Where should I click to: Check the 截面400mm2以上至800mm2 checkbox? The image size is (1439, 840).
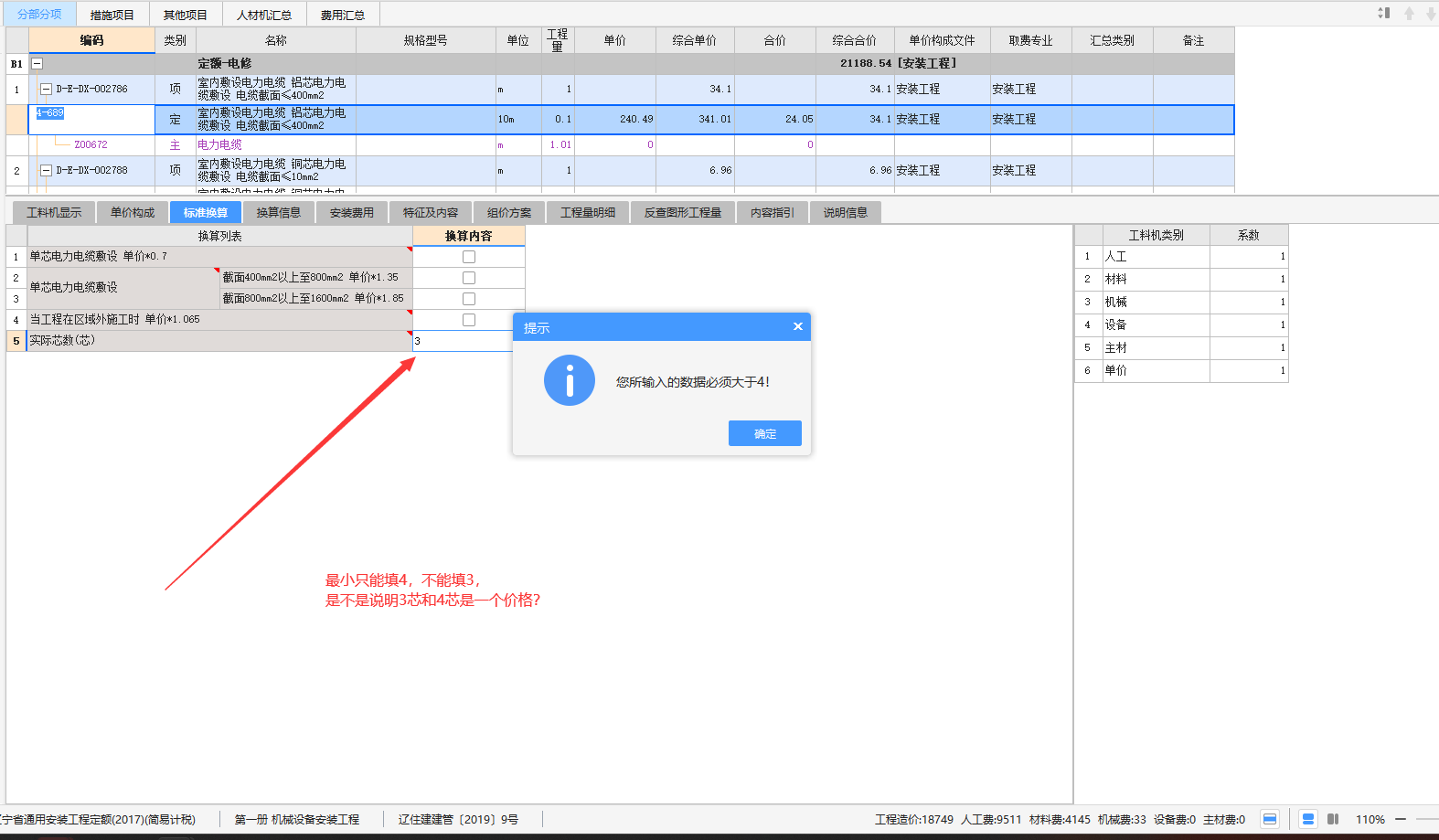pos(469,278)
